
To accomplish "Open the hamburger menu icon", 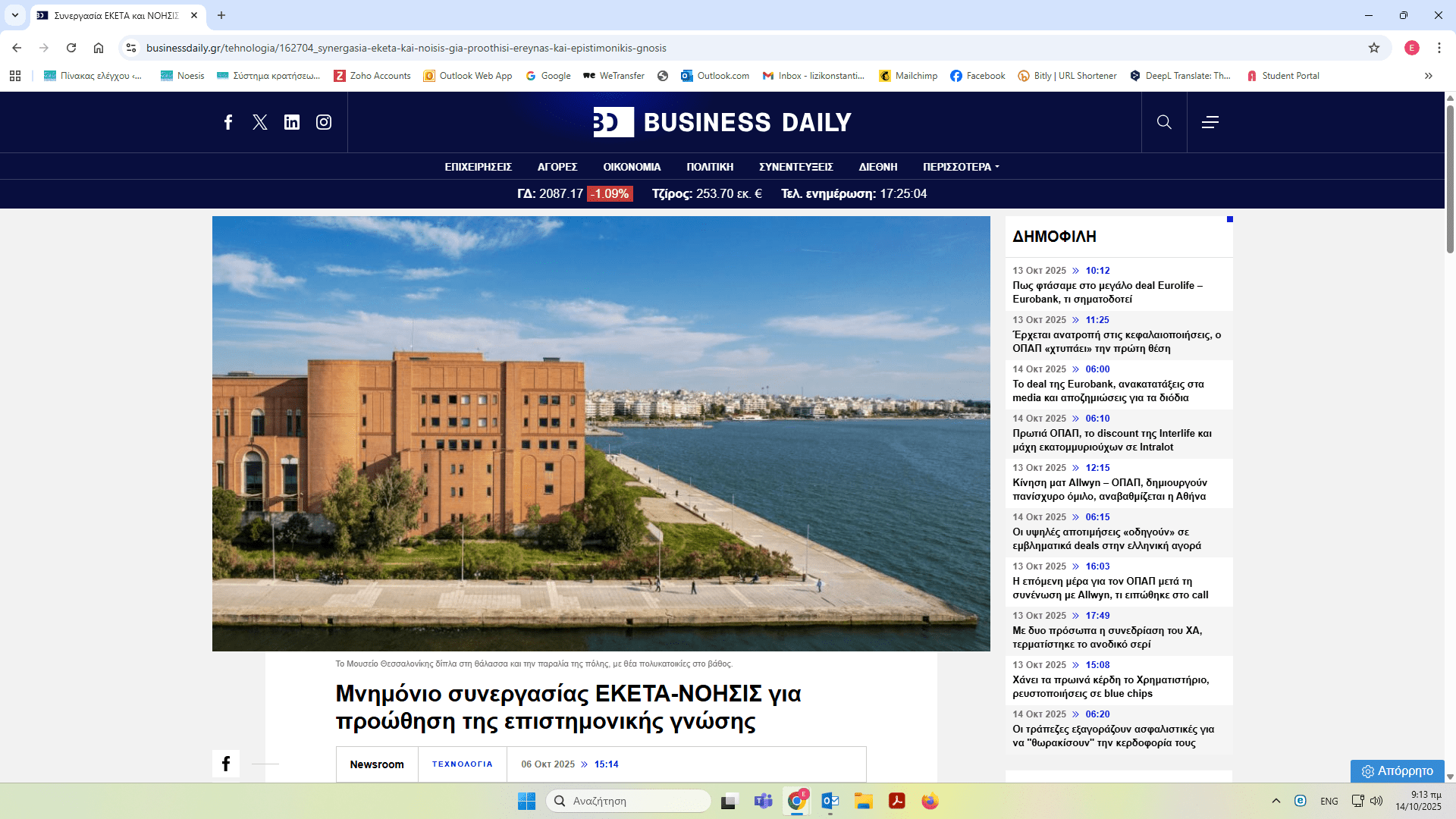I will (1210, 122).
